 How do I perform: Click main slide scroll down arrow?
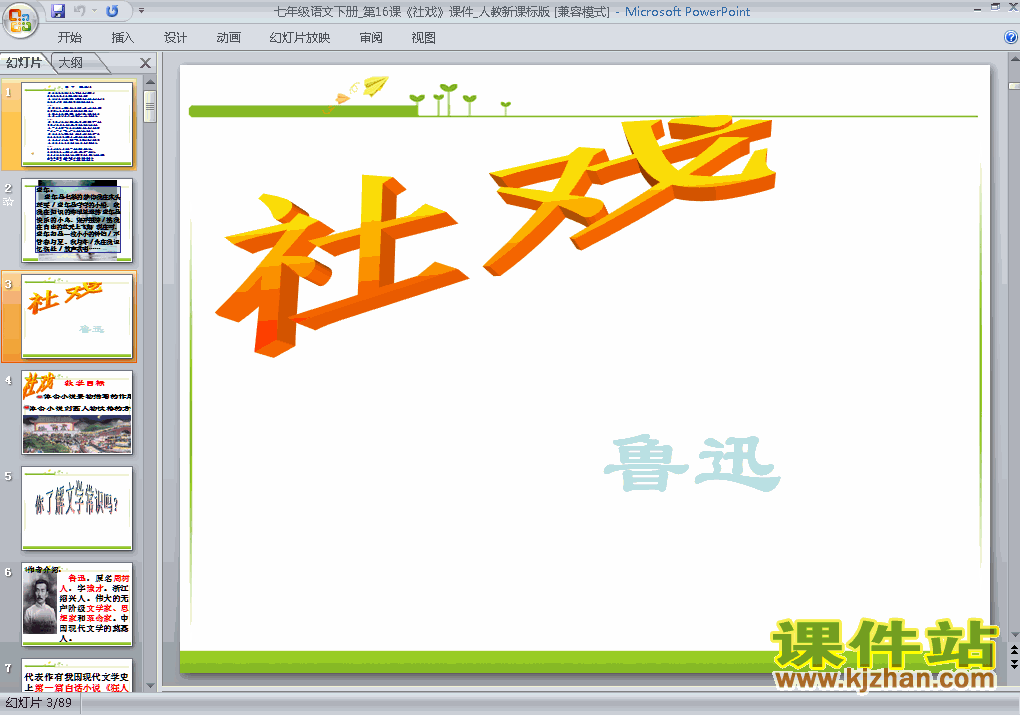coord(1014,634)
